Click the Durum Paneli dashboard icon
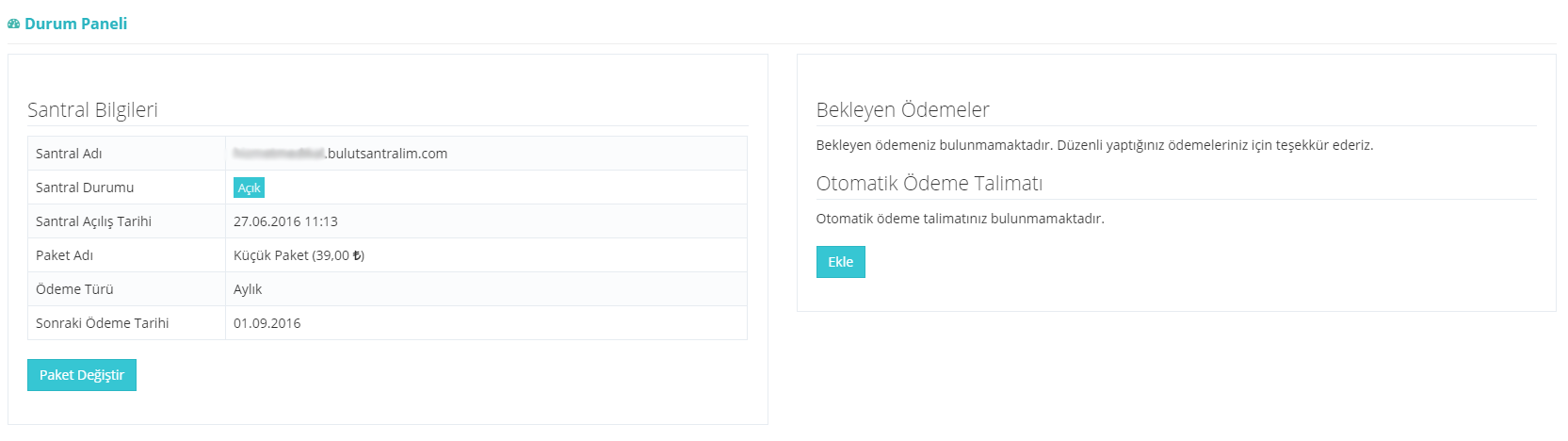The image size is (1568, 441). 13,24
